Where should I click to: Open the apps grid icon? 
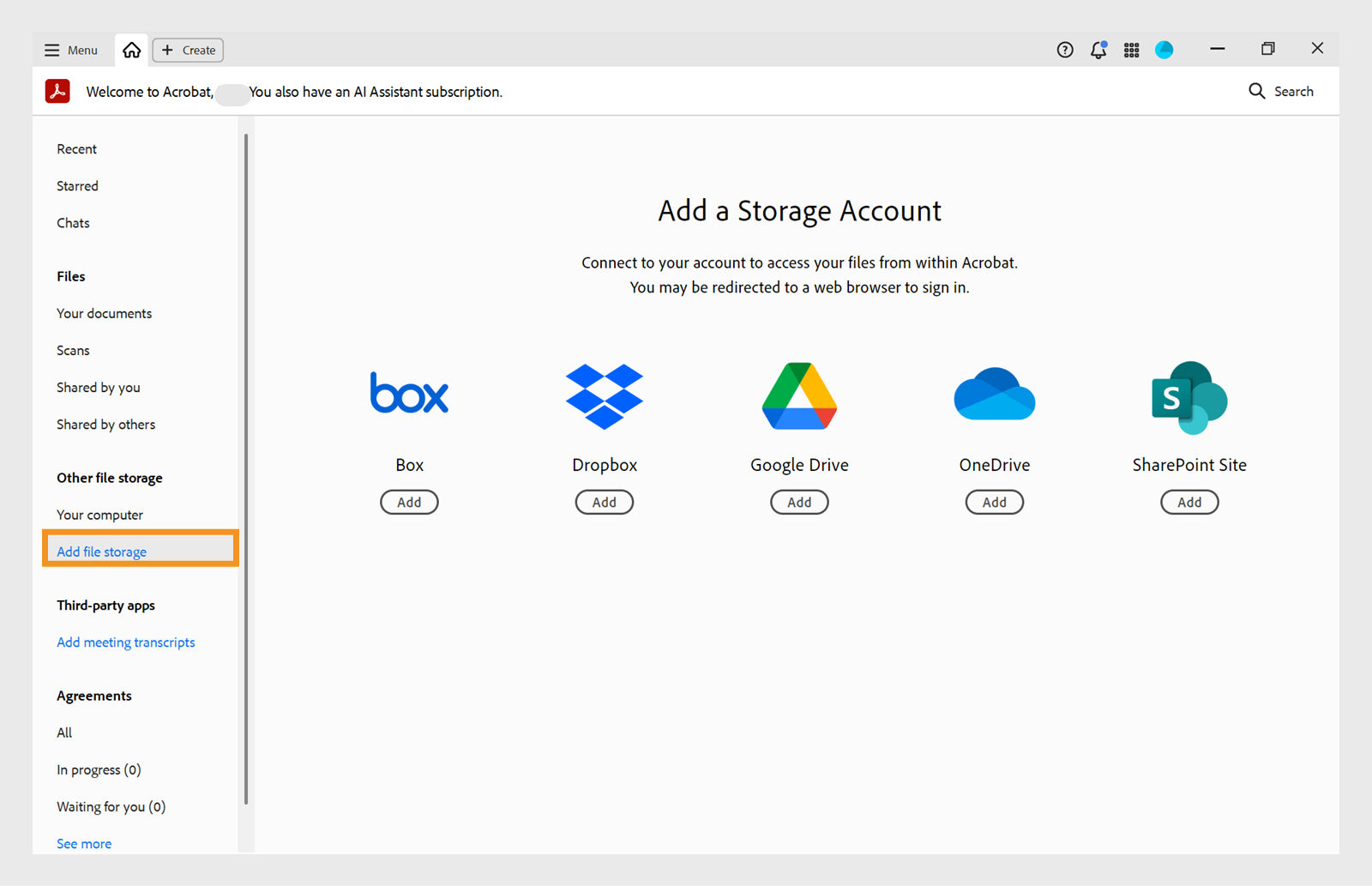(x=1131, y=50)
